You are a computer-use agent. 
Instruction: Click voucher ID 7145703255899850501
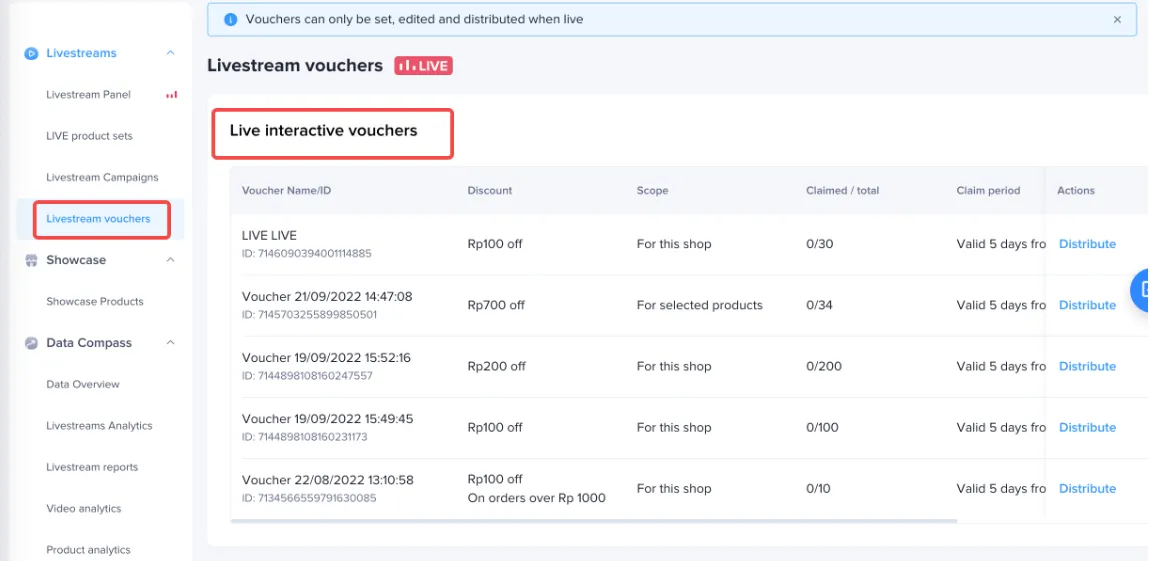309,315
